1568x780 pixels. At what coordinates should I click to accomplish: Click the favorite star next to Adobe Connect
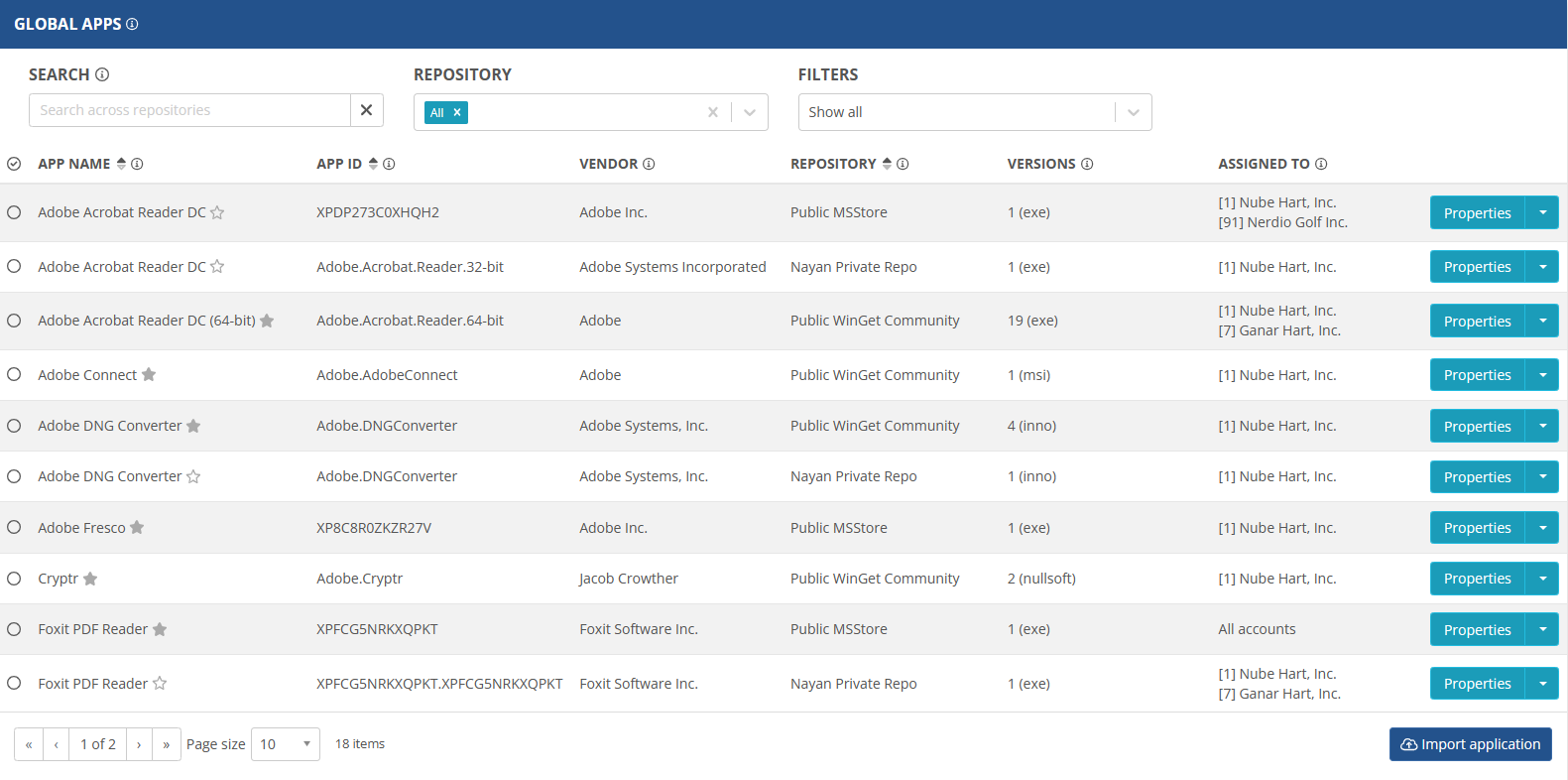[x=149, y=375]
